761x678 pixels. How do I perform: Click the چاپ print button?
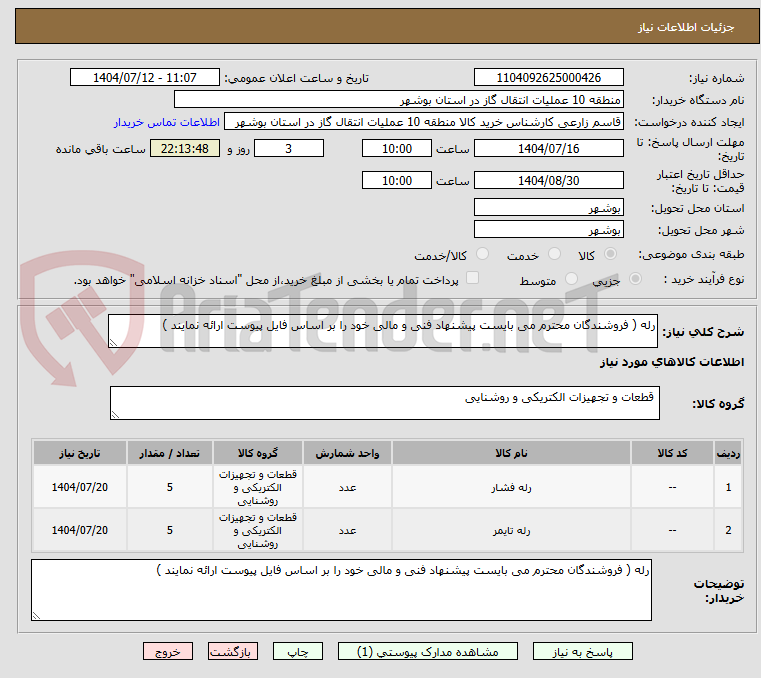(298, 651)
